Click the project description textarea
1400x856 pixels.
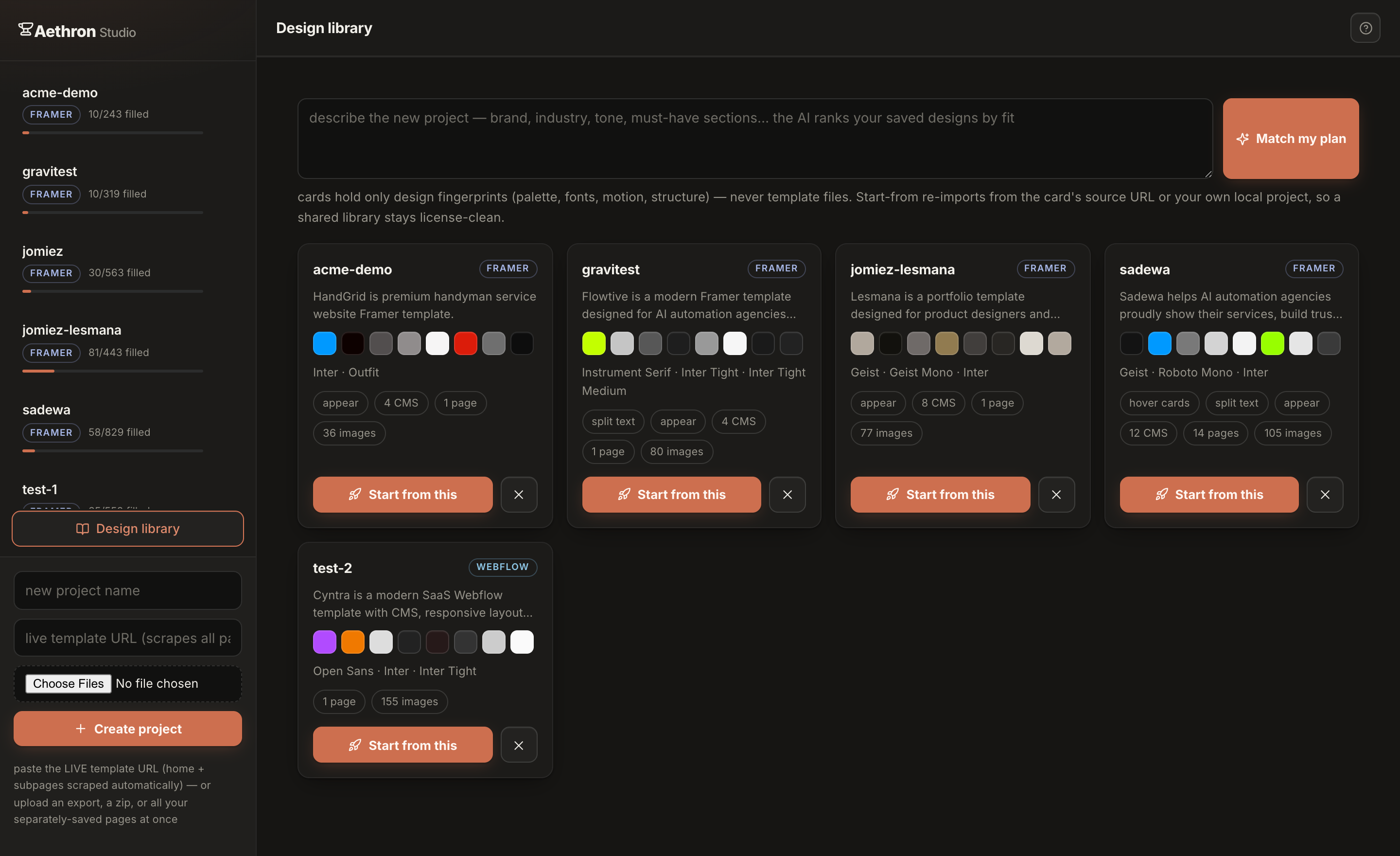click(x=755, y=139)
